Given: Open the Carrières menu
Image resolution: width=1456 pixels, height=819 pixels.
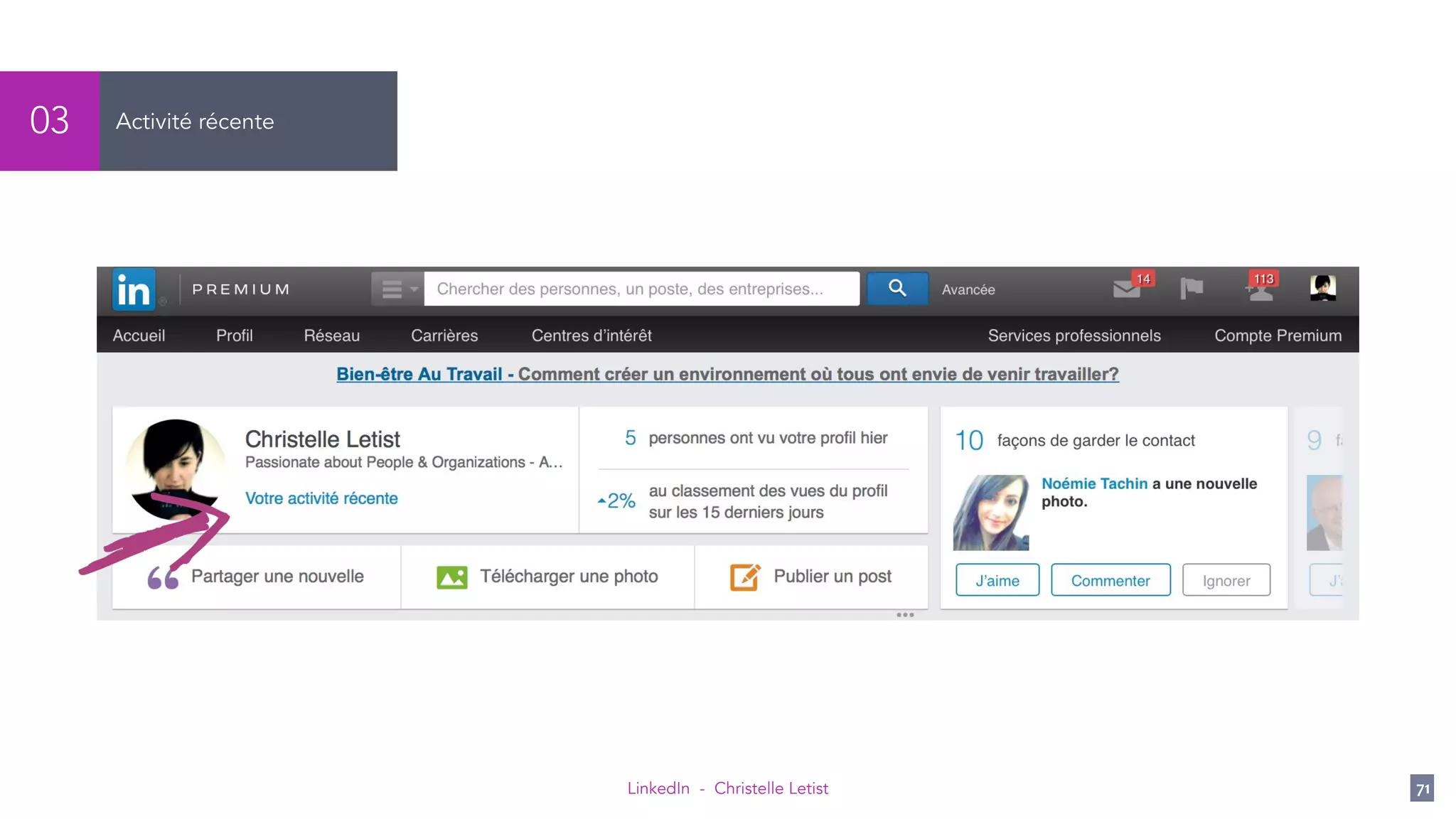Looking at the screenshot, I should point(444,336).
